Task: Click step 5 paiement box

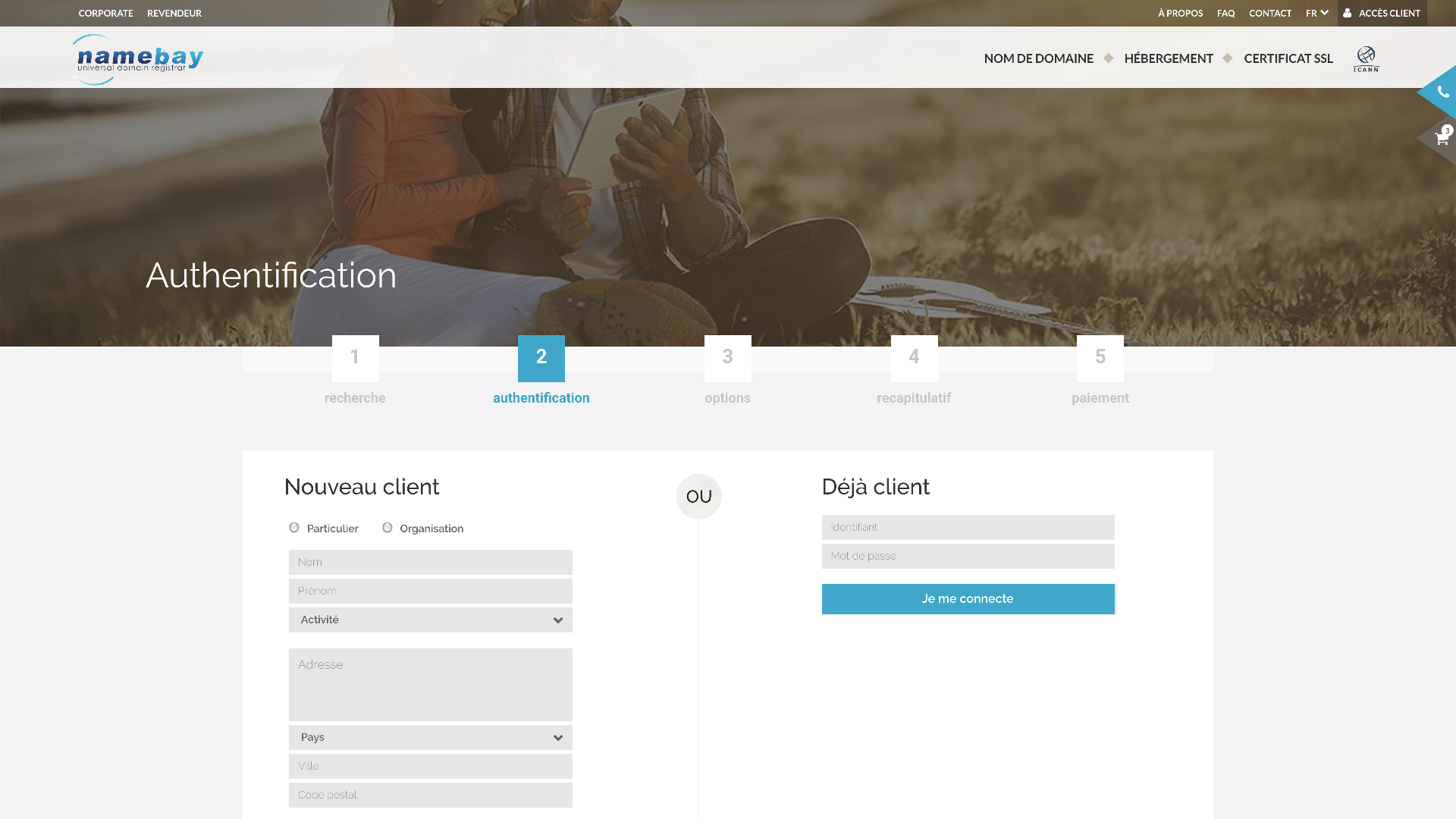Action: click(1100, 358)
